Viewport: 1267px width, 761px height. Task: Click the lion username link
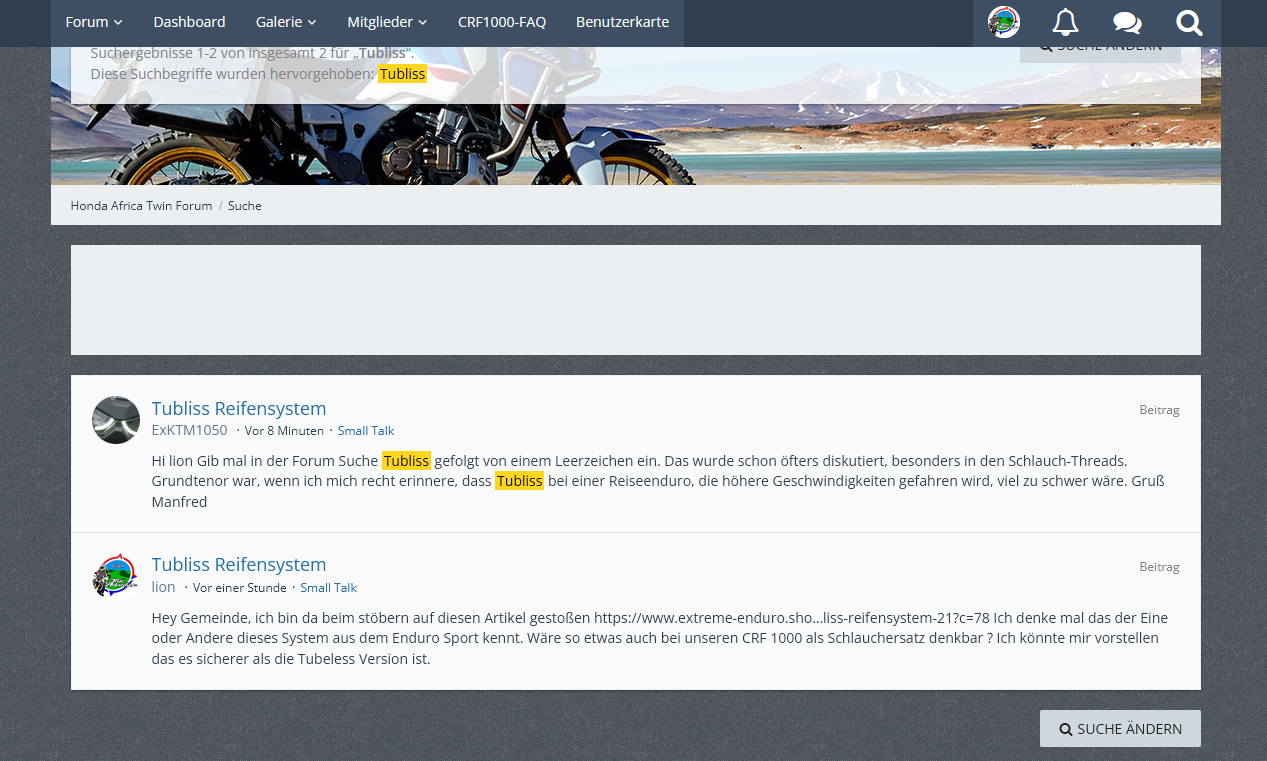point(163,587)
